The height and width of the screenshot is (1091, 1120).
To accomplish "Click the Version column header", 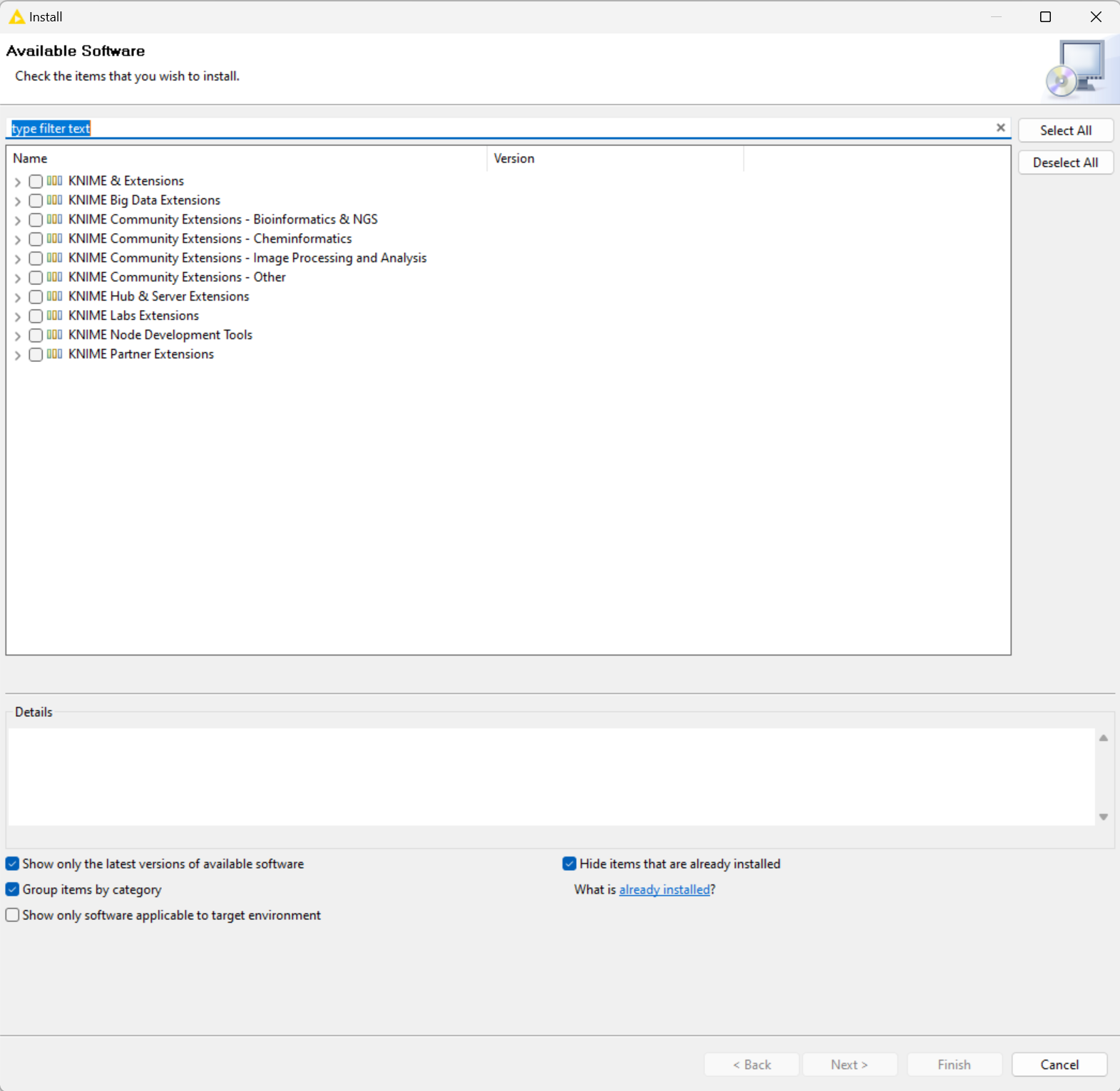I will (615, 158).
